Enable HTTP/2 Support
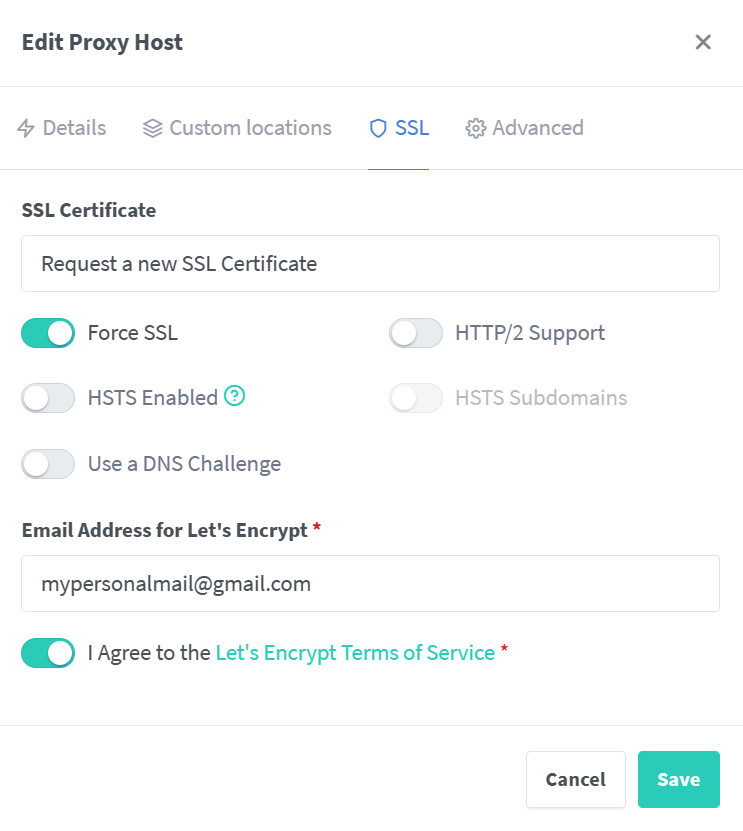 [416, 332]
